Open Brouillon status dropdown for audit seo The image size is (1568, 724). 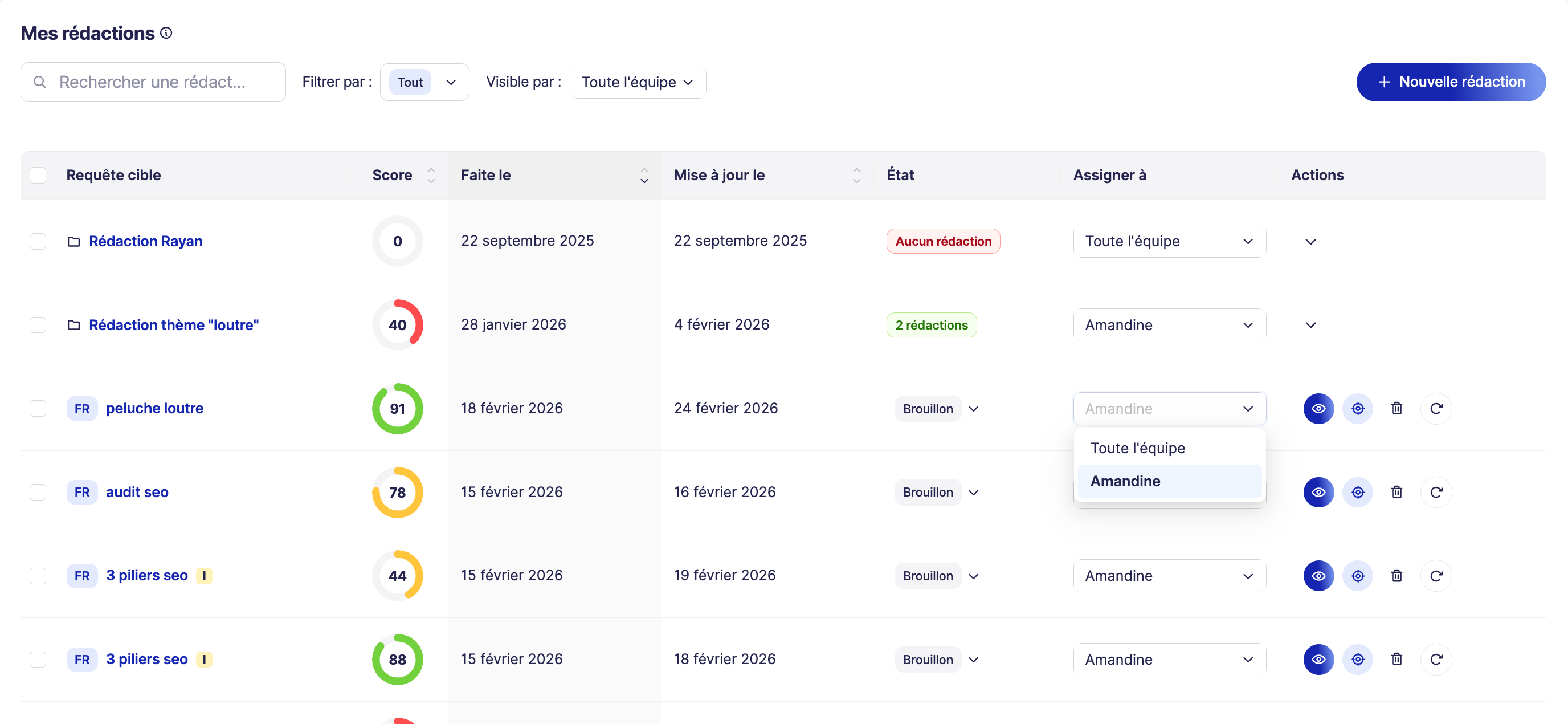click(x=937, y=492)
